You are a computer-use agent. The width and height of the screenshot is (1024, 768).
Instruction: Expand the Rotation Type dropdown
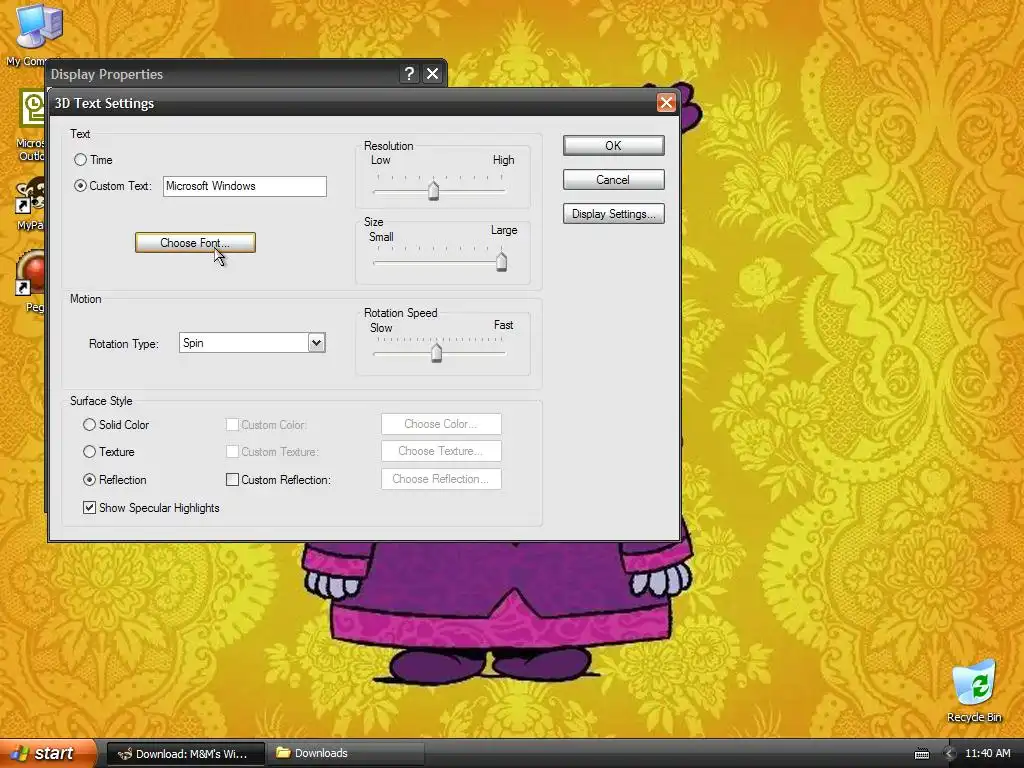coord(316,343)
